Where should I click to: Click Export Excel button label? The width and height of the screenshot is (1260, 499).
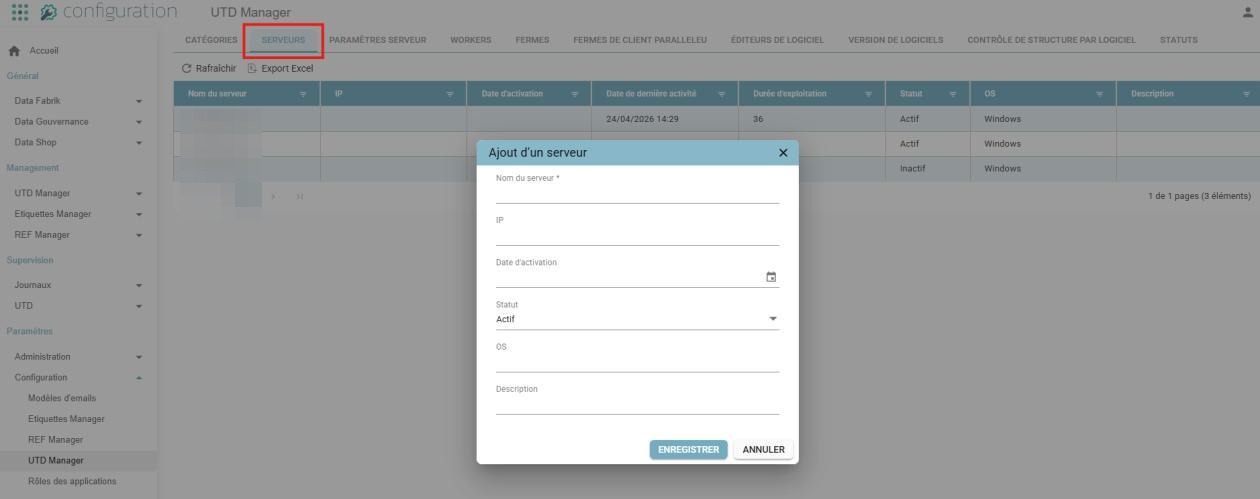click(287, 68)
